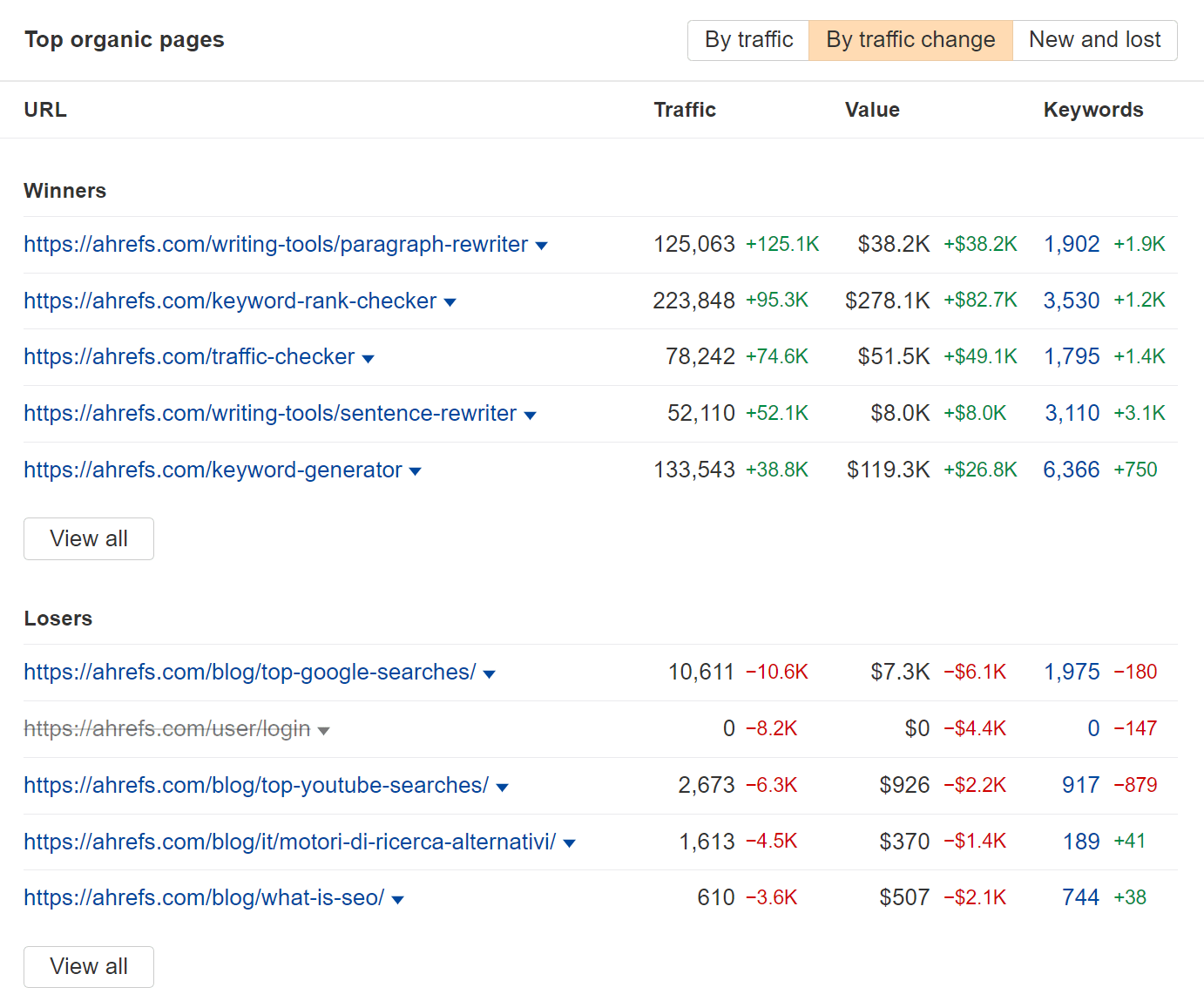The width and height of the screenshot is (1204, 1001).
Task: Expand details for the paragraph-rewriter page
Action: click(542, 246)
